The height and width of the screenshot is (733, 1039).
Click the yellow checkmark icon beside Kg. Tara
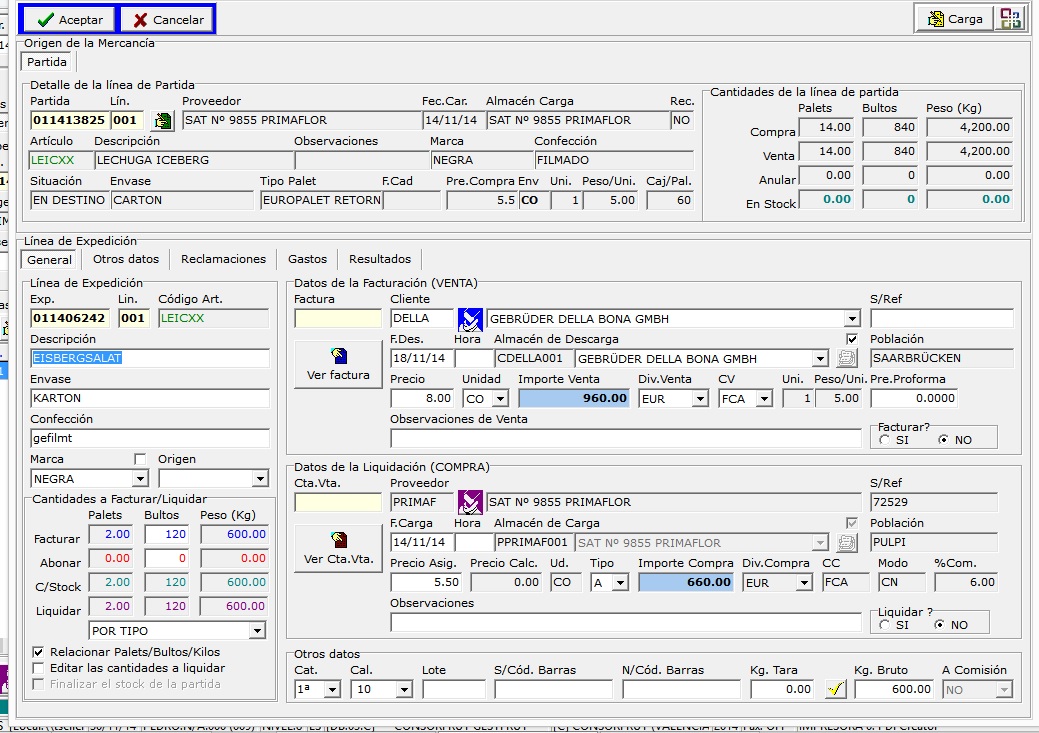tap(836, 689)
